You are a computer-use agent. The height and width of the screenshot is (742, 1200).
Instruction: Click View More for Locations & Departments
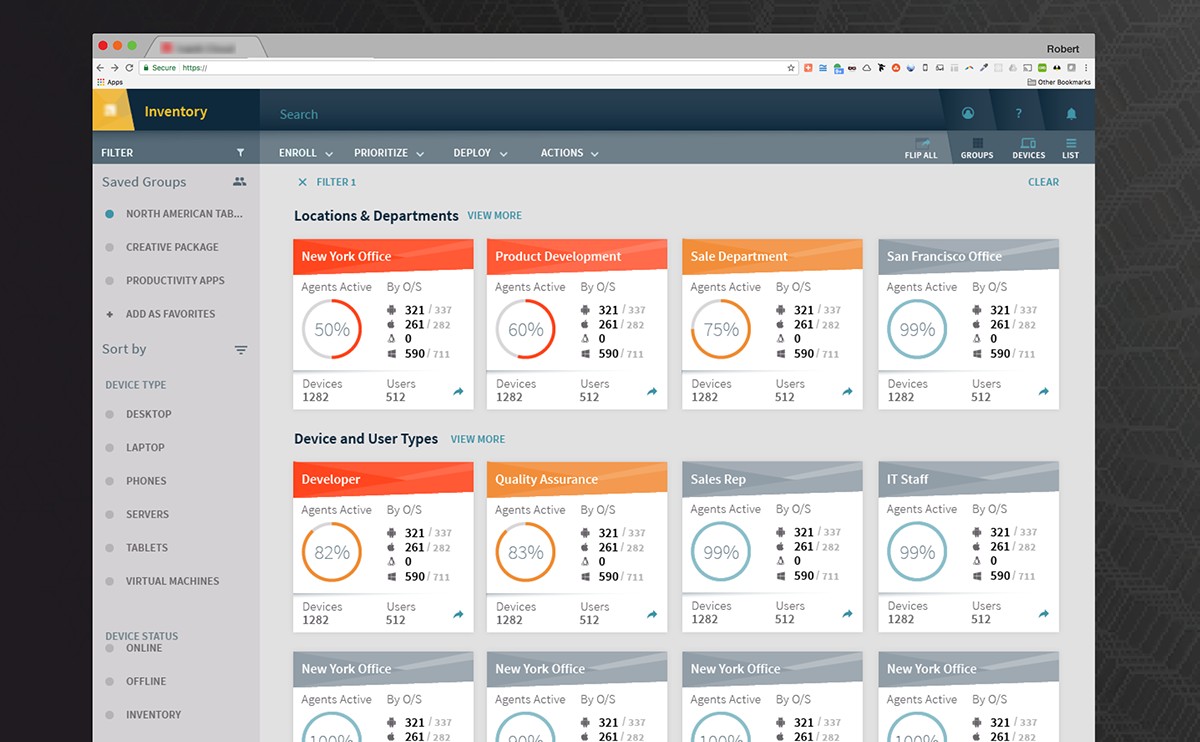(x=494, y=216)
